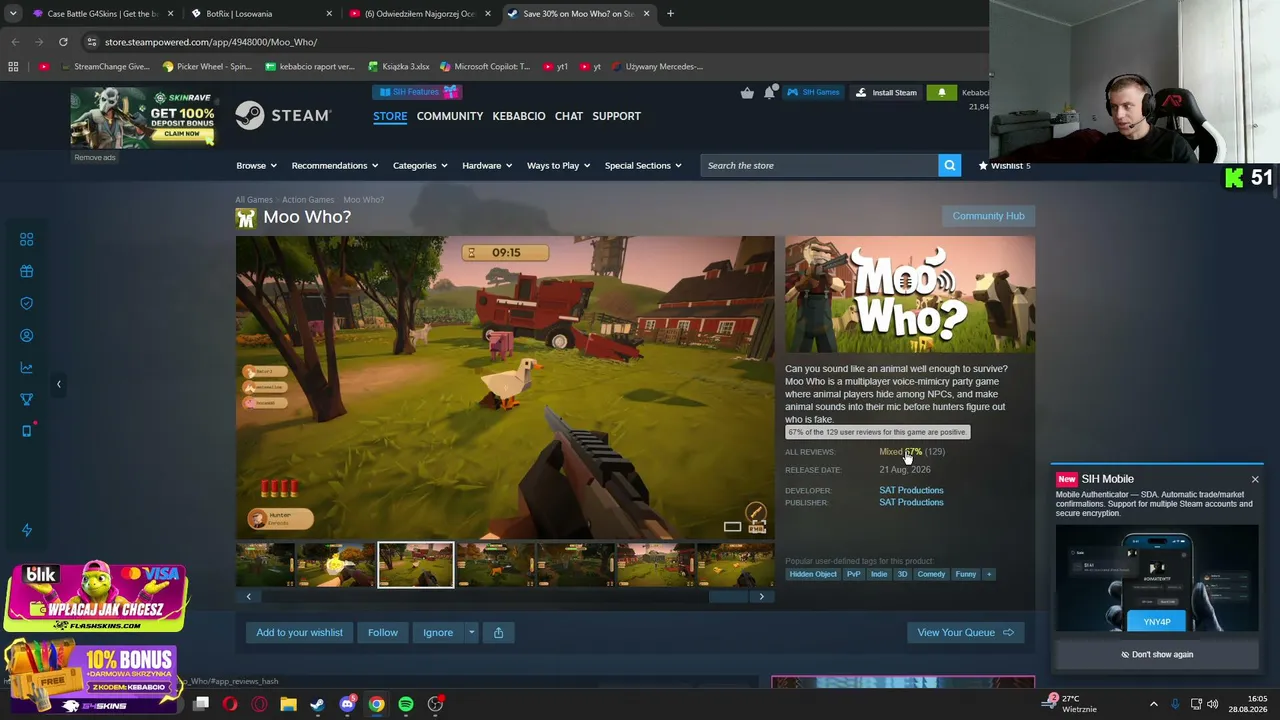This screenshot has width=1280, height=720.
Task: Click the volume speaker icon in system tray
Action: (x=1213, y=704)
